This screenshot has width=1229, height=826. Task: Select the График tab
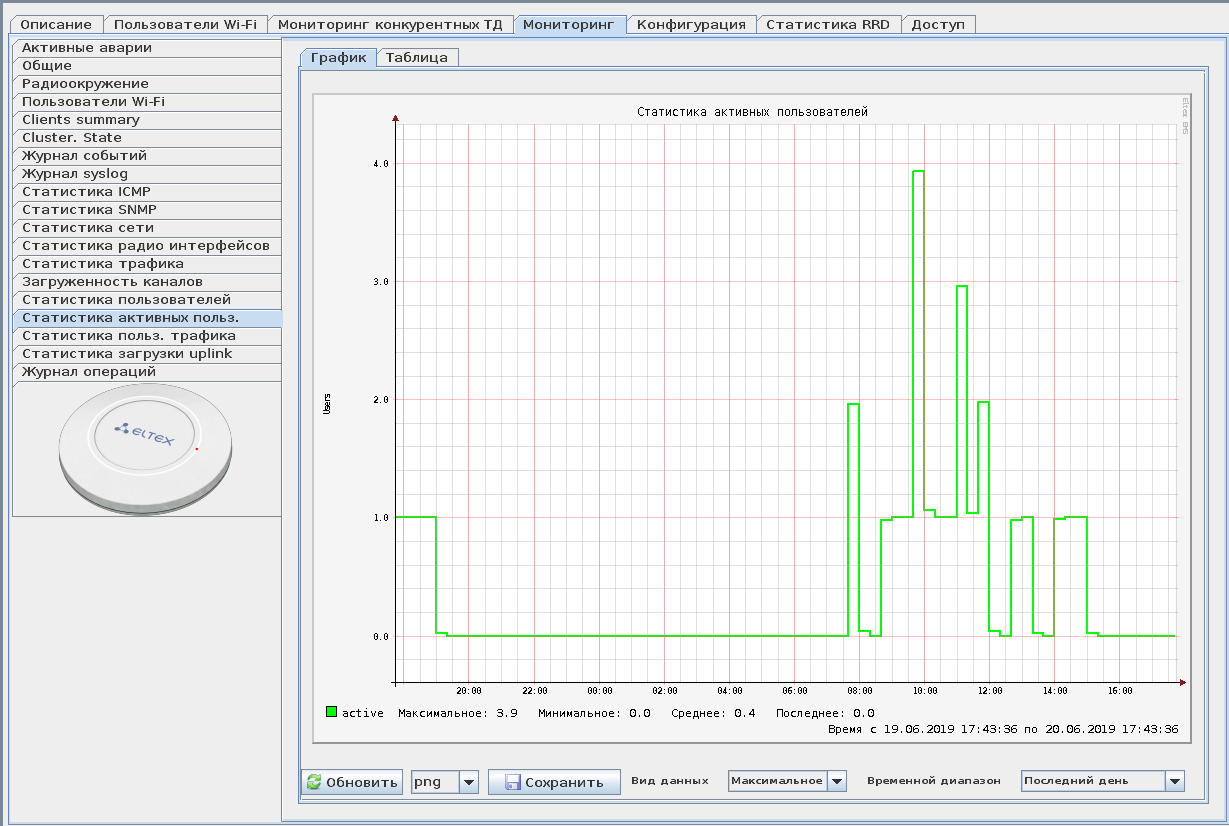pyautogui.click(x=338, y=58)
